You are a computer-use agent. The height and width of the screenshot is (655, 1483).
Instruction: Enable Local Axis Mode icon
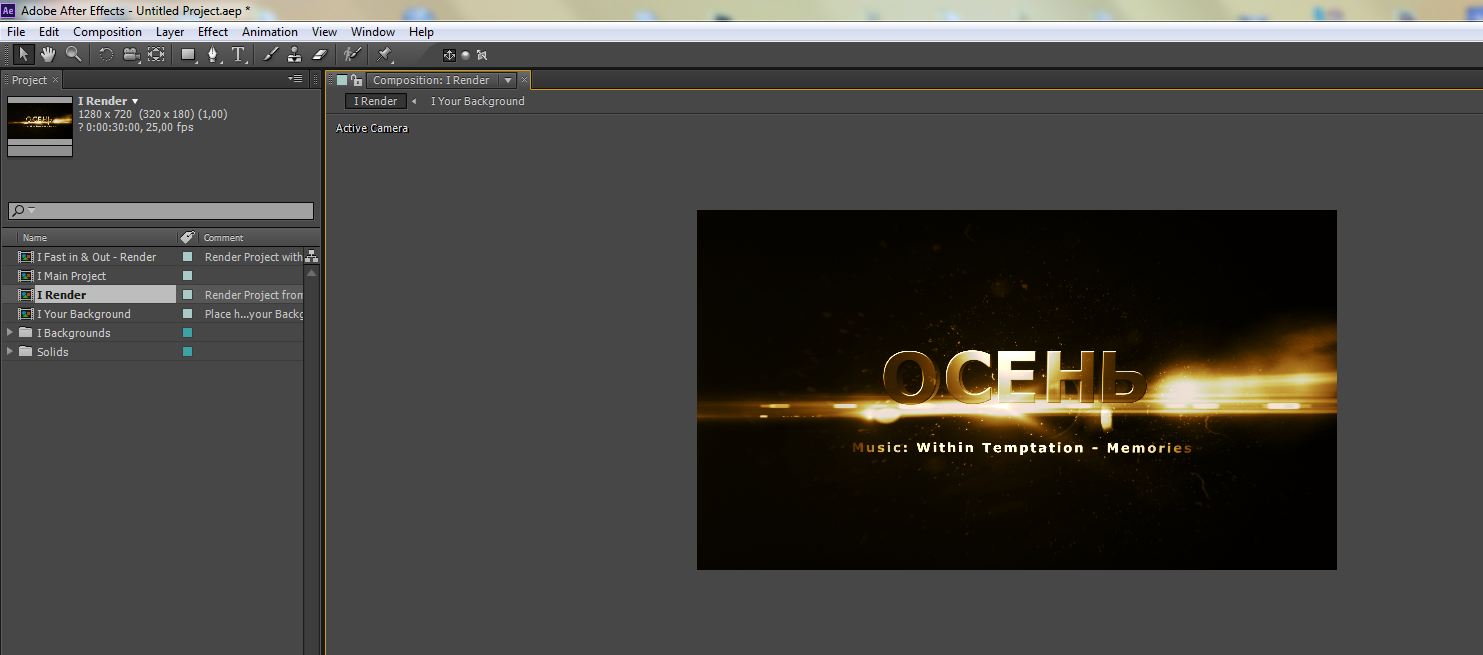449,55
